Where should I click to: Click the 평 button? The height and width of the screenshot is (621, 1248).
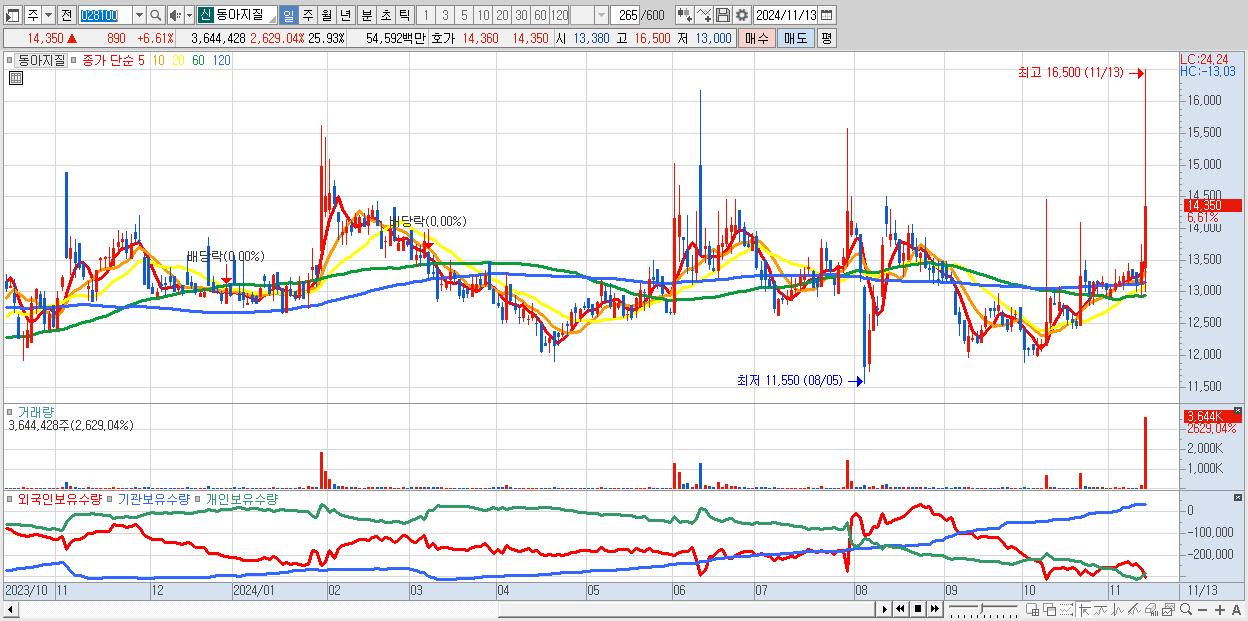coord(826,38)
